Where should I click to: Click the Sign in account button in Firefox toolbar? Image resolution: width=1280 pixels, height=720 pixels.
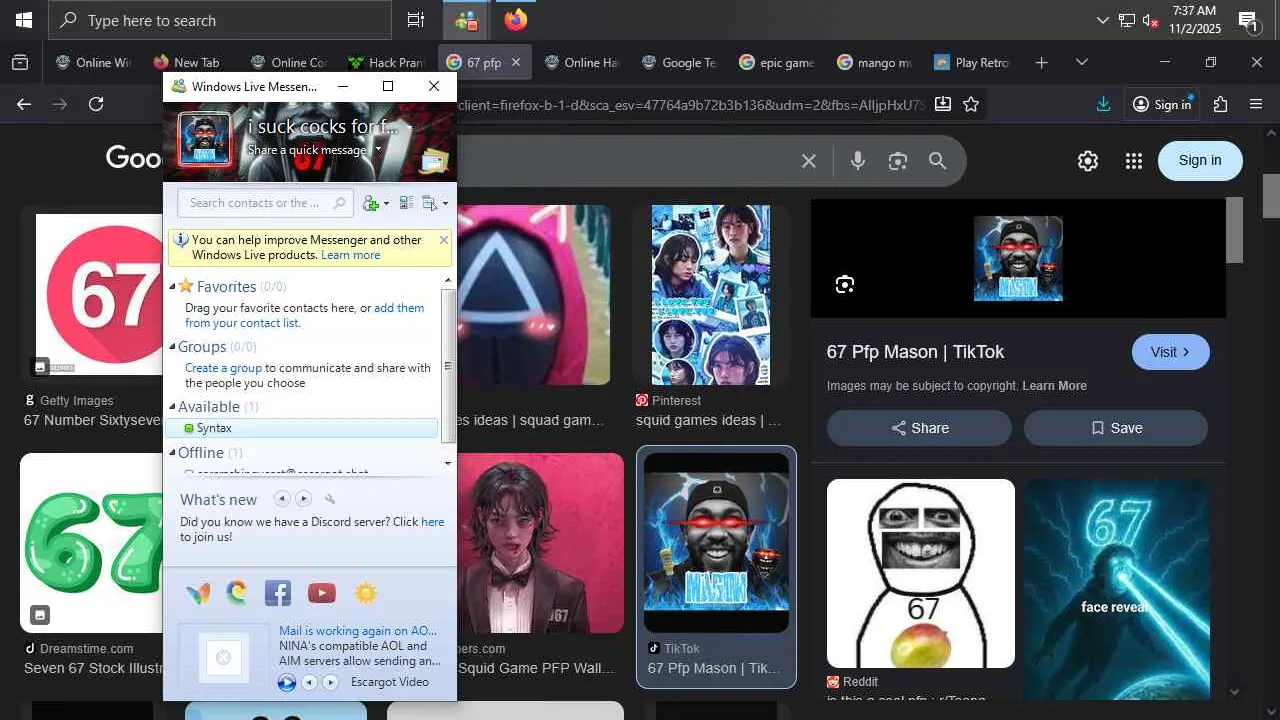point(1162,104)
